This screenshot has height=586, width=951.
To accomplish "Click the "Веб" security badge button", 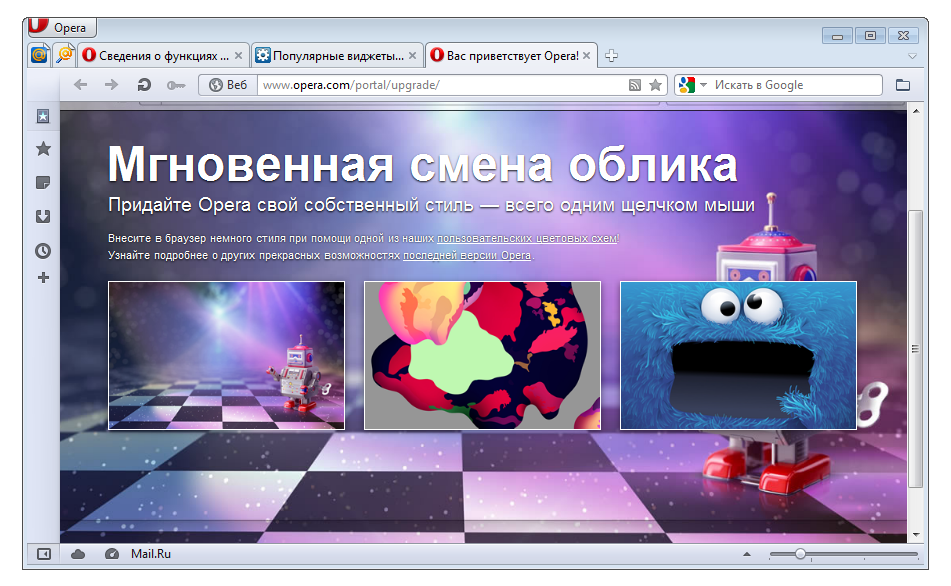I will pos(227,85).
